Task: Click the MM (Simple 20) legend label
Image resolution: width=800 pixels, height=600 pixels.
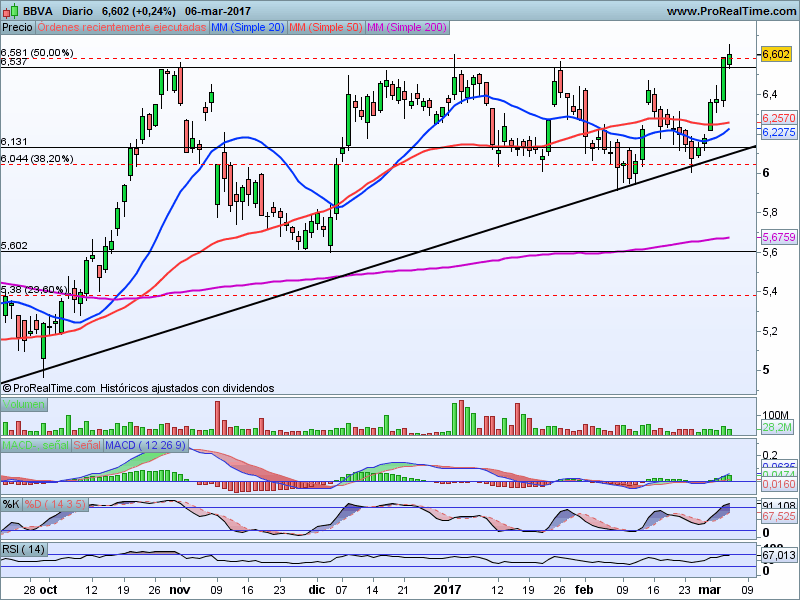Action: tap(247, 27)
